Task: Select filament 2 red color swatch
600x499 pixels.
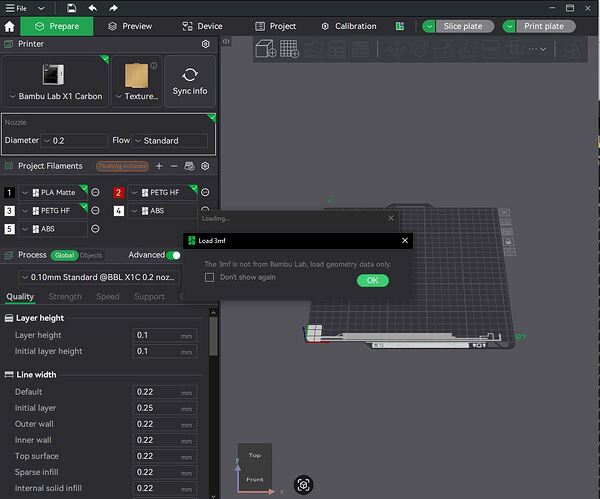Action: tap(119, 192)
